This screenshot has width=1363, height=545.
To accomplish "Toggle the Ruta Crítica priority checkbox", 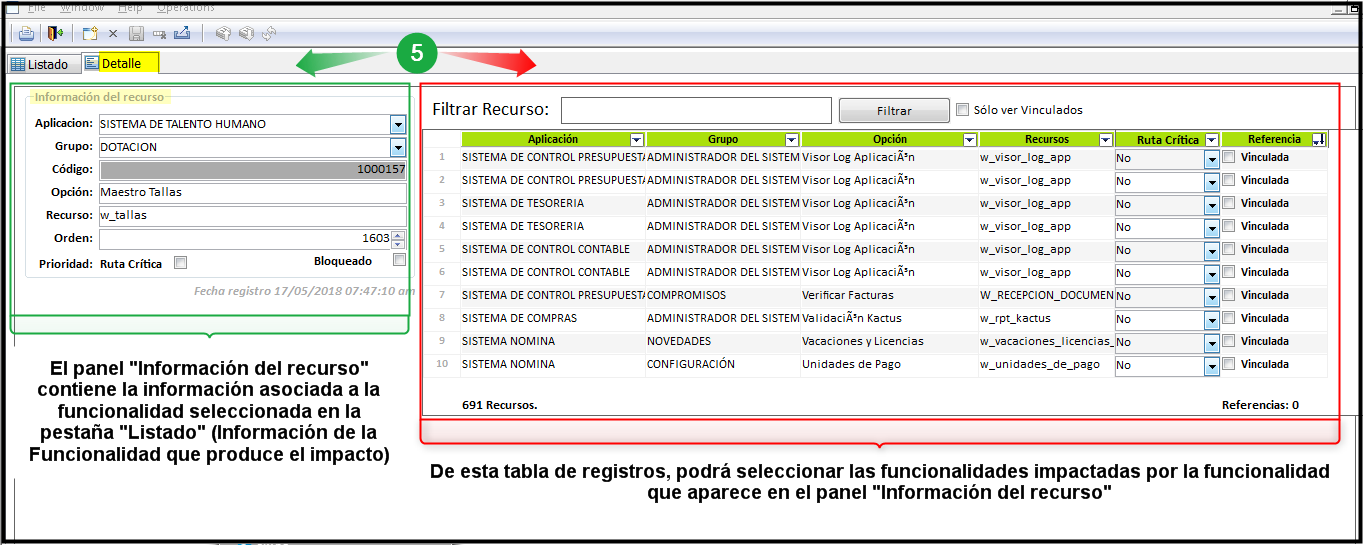I will 180,263.
